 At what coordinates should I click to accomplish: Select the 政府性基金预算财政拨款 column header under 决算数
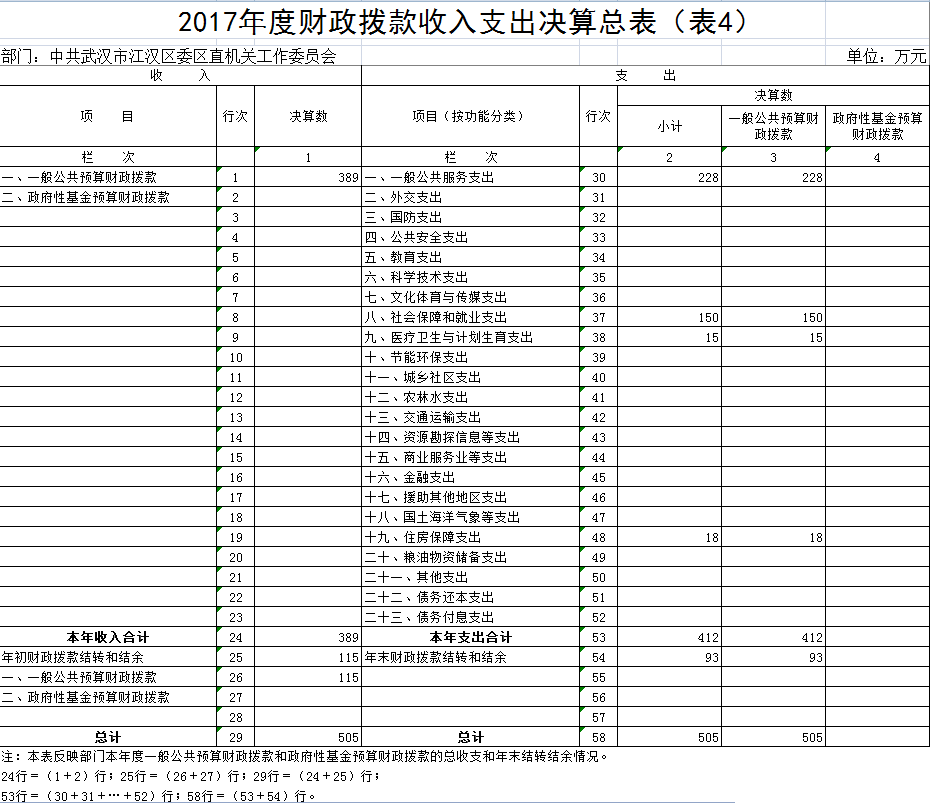click(x=877, y=126)
